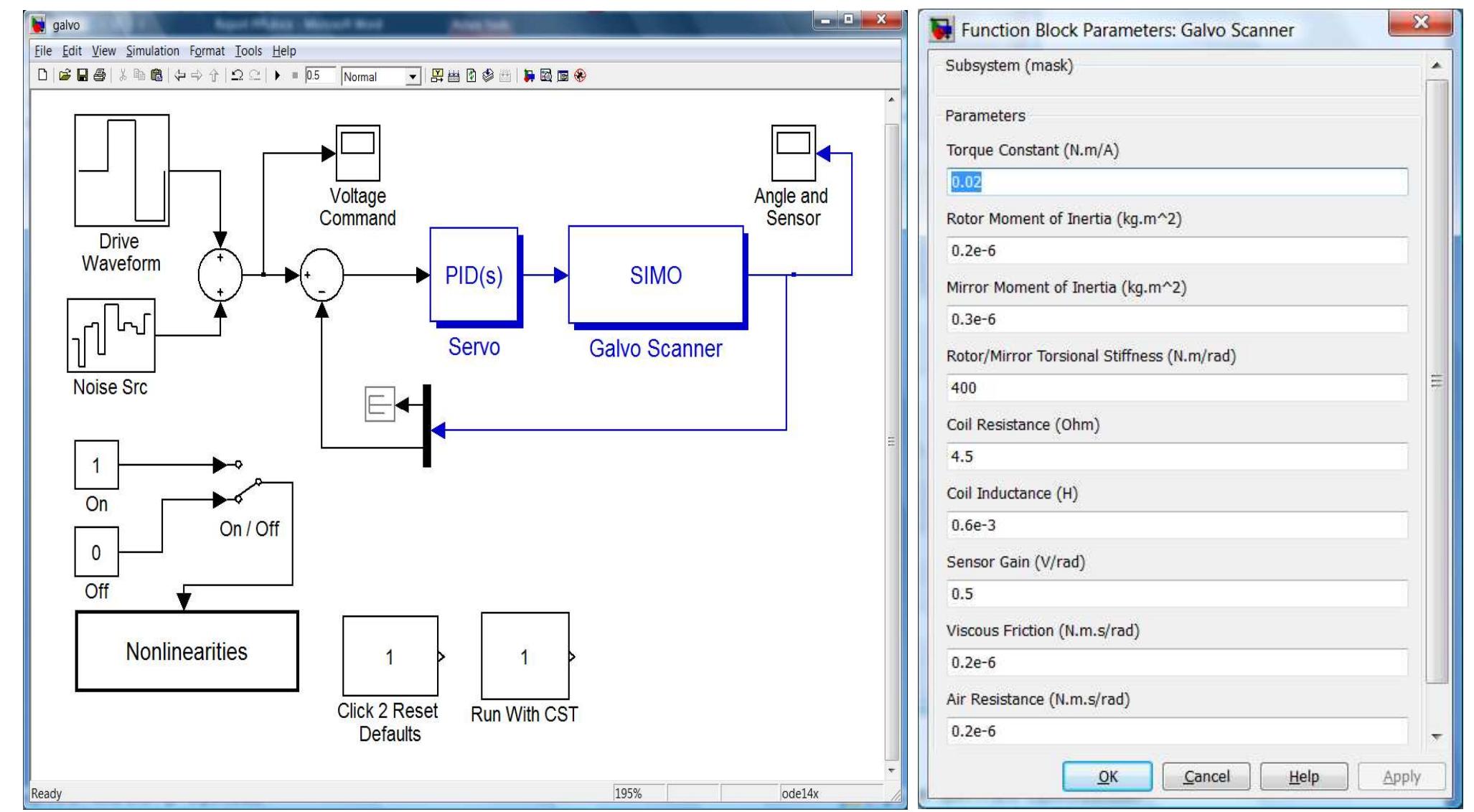Select the SIMO Galvo Scanner block
This screenshot has height=812, width=1474.
(x=657, y=277)
